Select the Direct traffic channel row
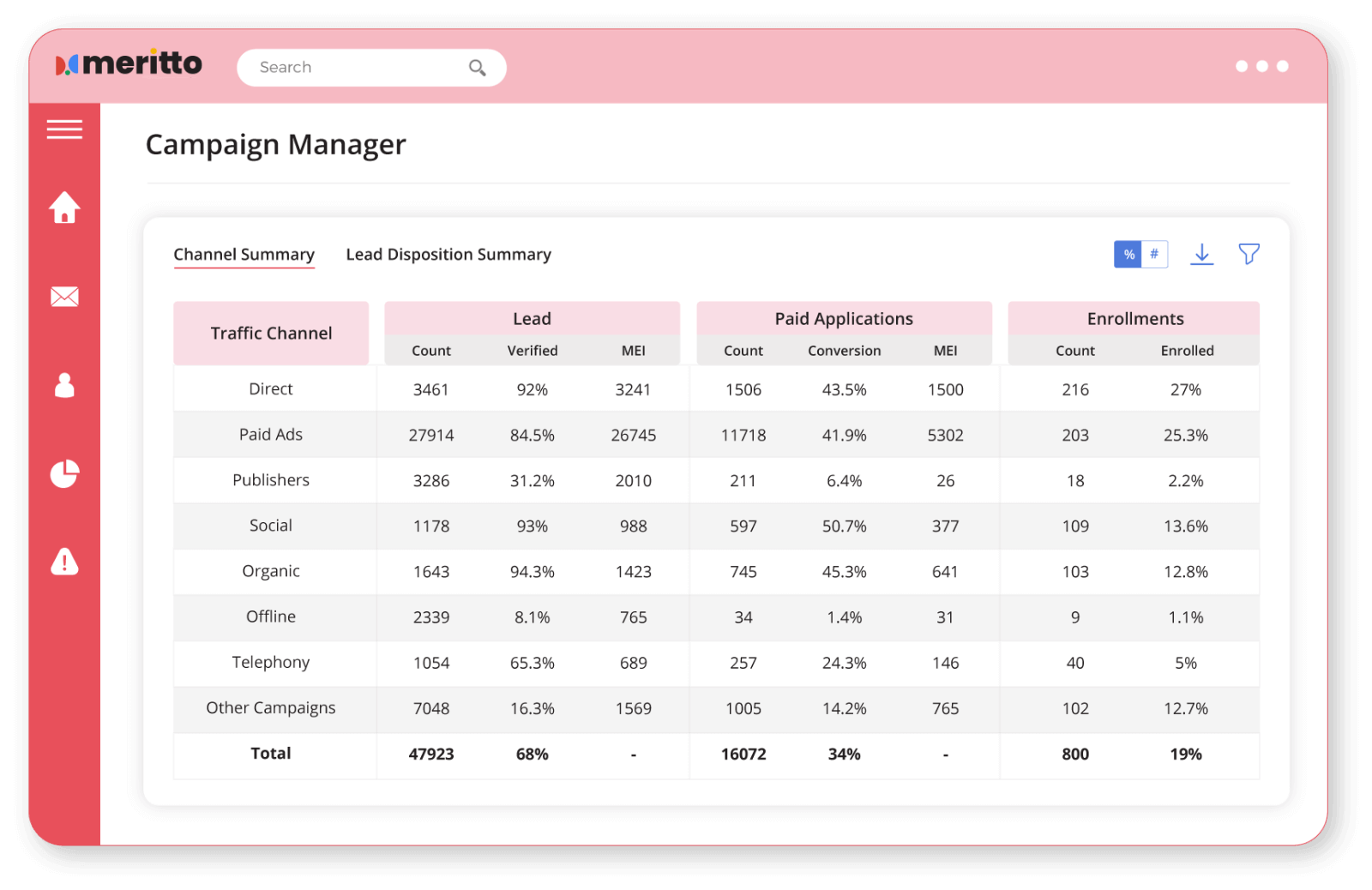The image size is (1372, 890). click(270, 388)
